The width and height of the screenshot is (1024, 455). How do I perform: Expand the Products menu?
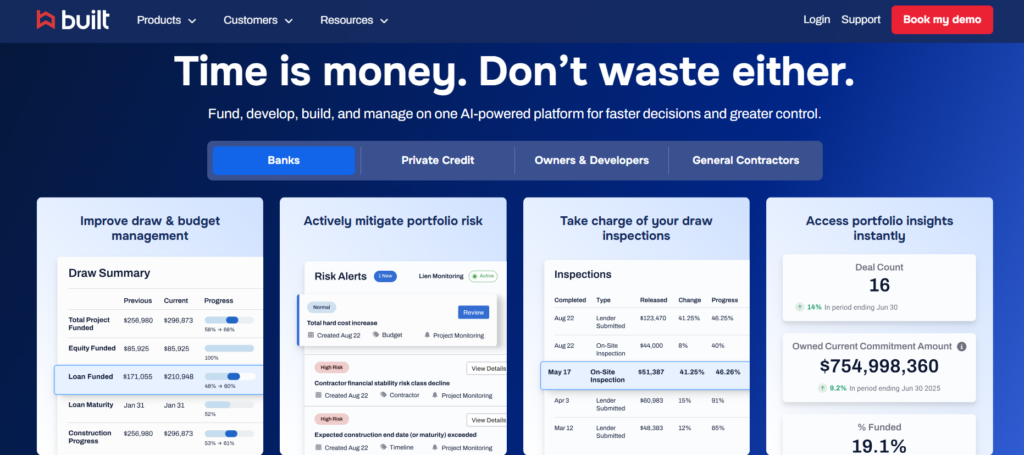167,20
